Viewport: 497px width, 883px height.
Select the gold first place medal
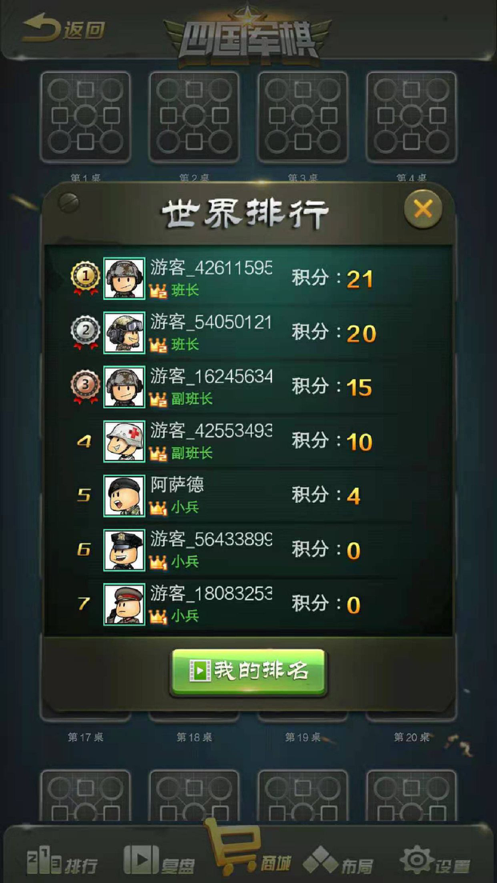pyautogui.click(x=85, y=278)
